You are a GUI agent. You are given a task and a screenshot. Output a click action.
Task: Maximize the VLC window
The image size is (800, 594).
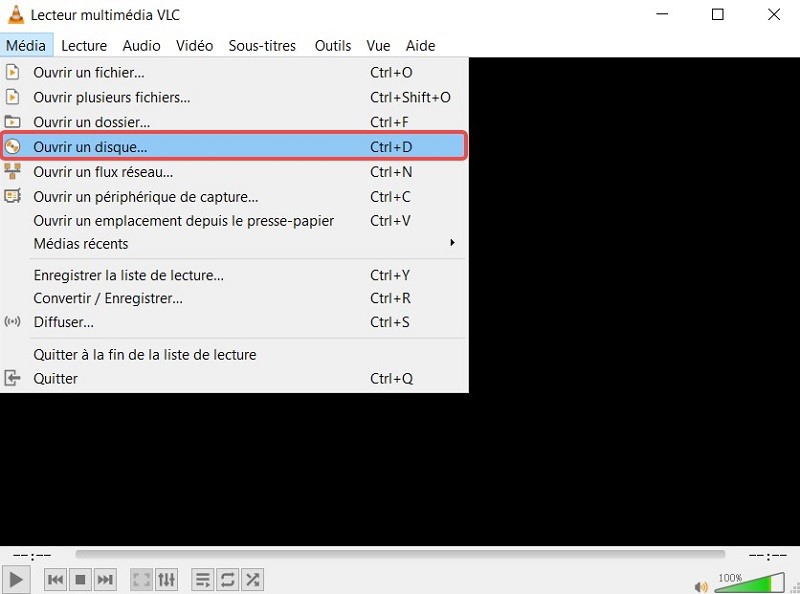click(717, 14)
